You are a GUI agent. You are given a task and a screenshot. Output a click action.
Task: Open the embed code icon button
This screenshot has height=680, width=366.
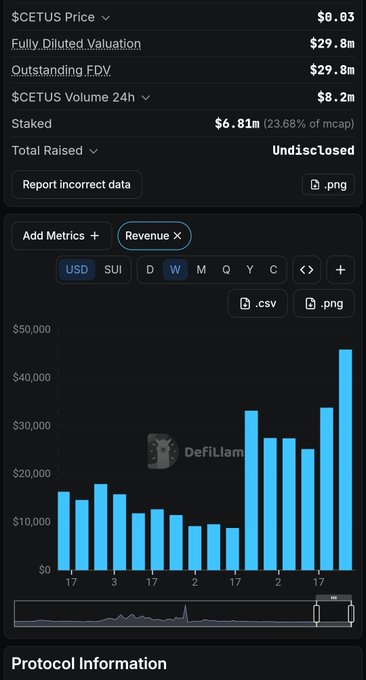[x=307, y=270]
